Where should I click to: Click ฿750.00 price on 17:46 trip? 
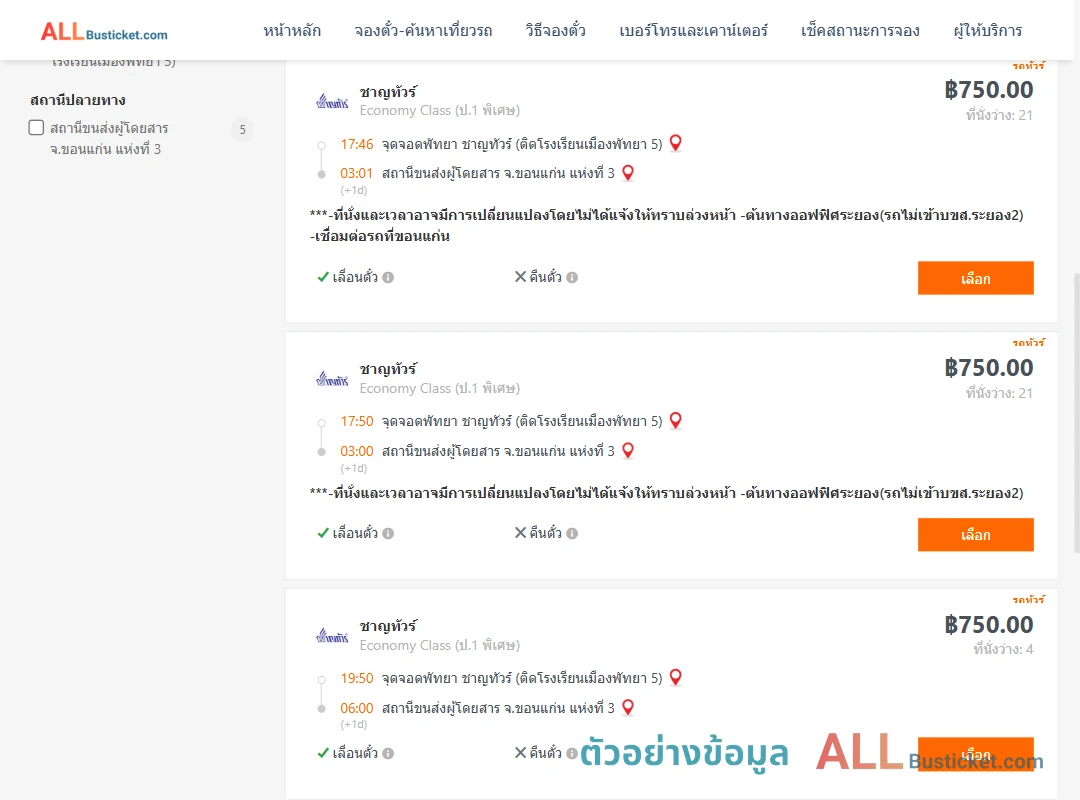[988, 90]
